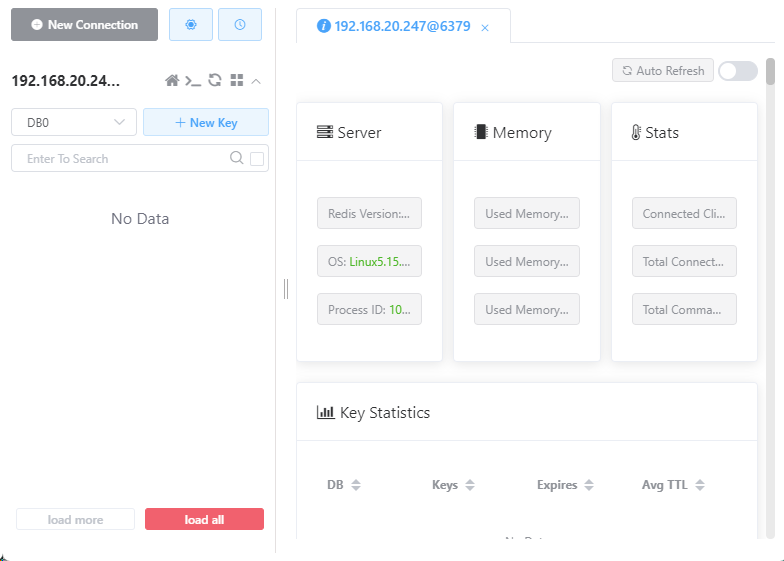Open command log with clock icon
The width and height of the screenshot is (784, 561).
240,24
